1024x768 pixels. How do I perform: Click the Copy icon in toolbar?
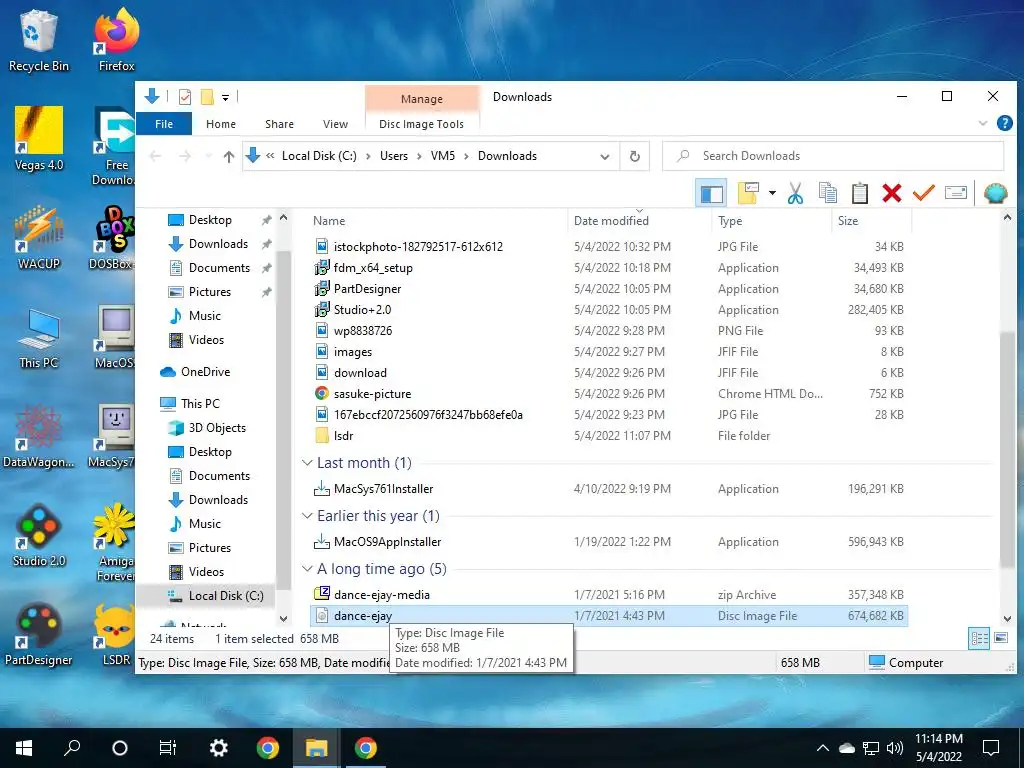click(827, 193)
